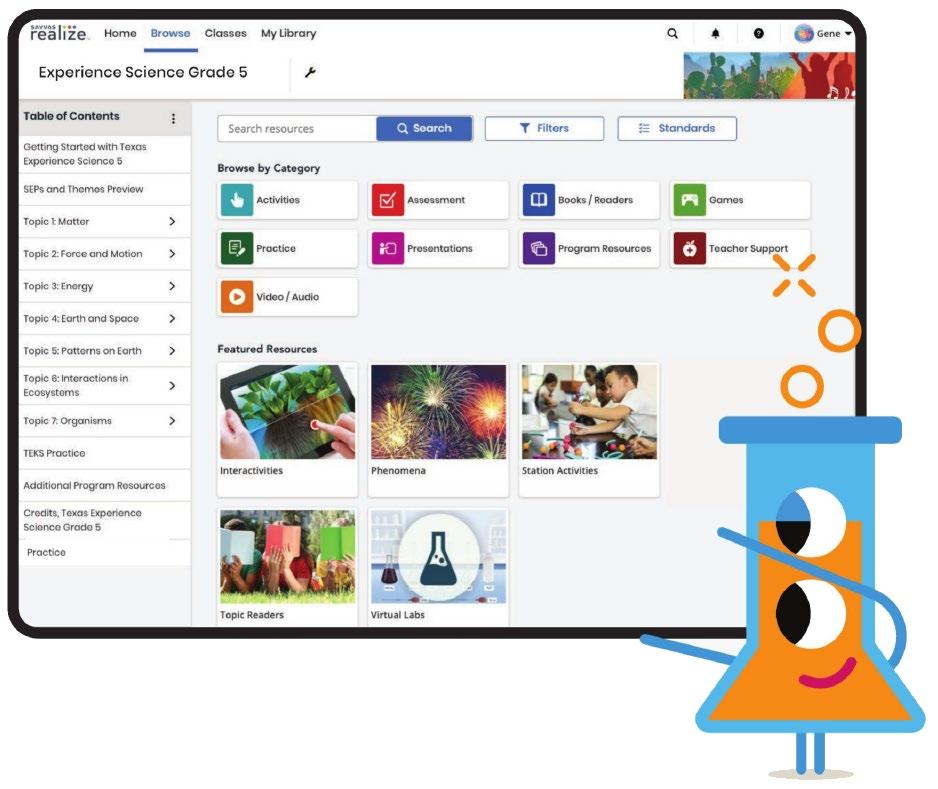Expand Topic 7: Organisms chevron
The image size is (938, 789).
coord(172,421)
